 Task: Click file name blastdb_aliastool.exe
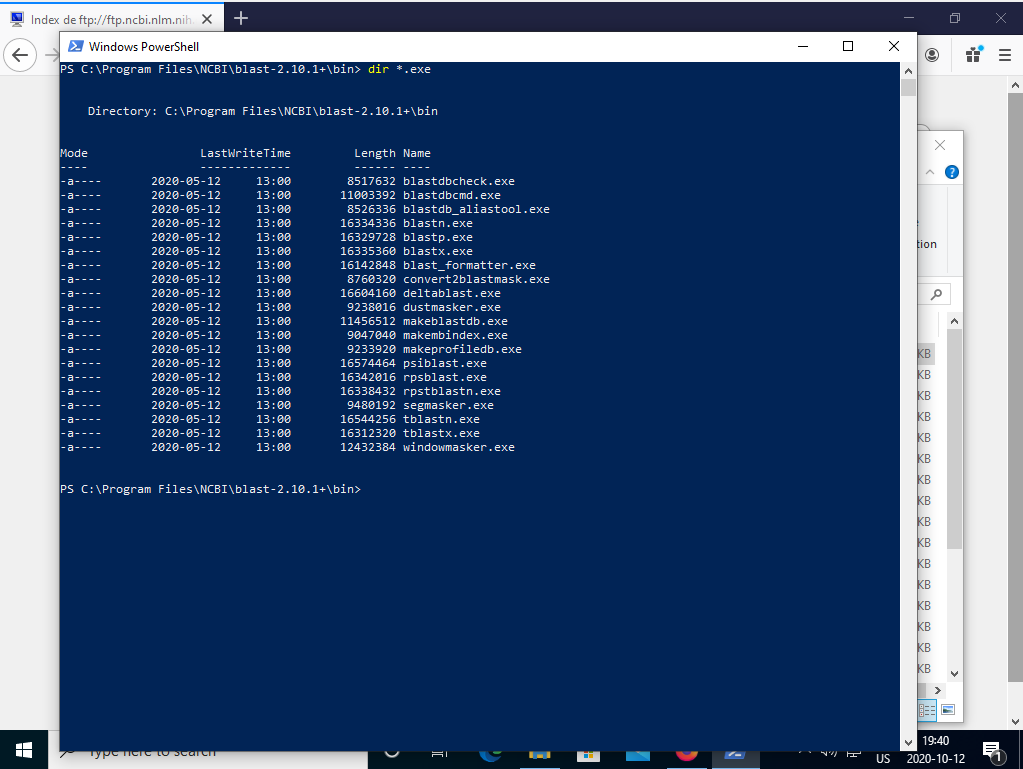pos(476,209)
